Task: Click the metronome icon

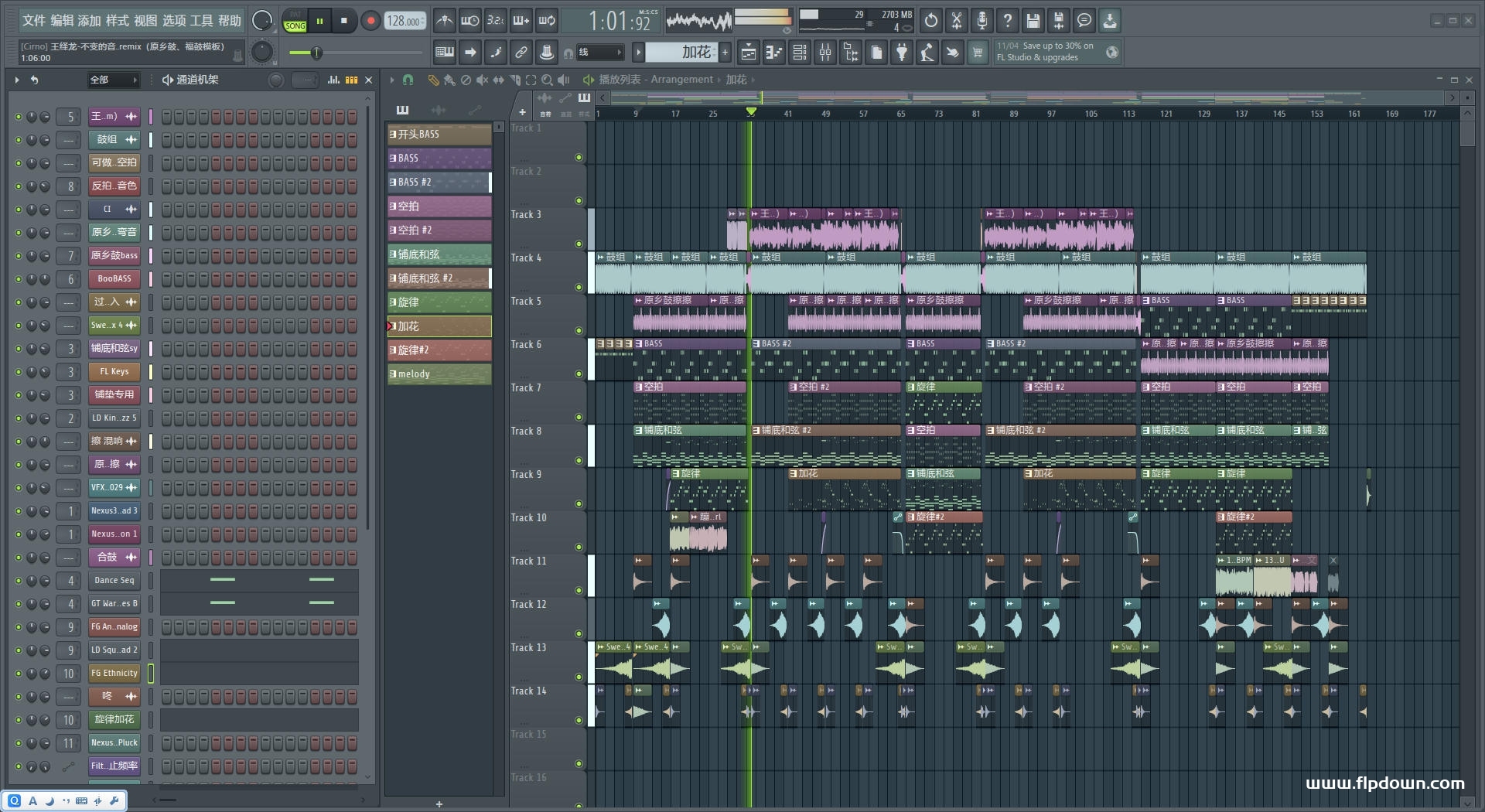Action: (444, 21)
